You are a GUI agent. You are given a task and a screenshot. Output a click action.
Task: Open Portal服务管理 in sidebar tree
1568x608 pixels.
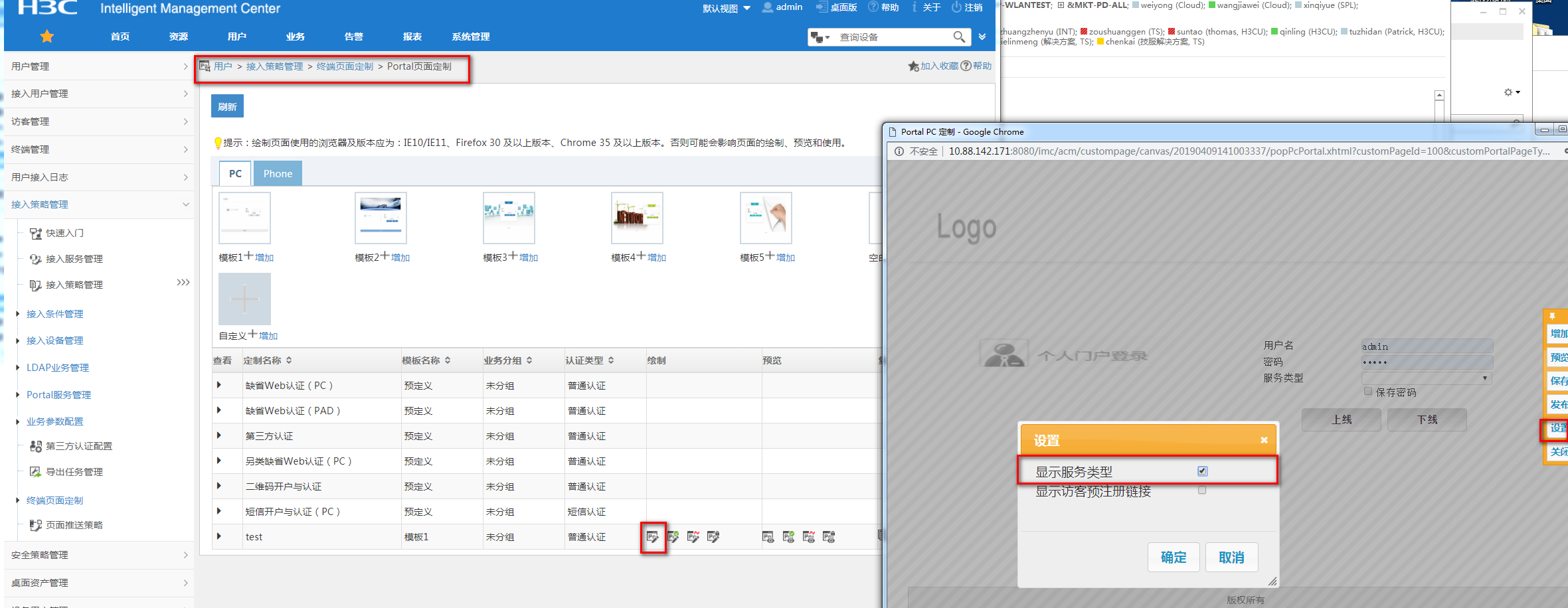(x=58, y=395)
